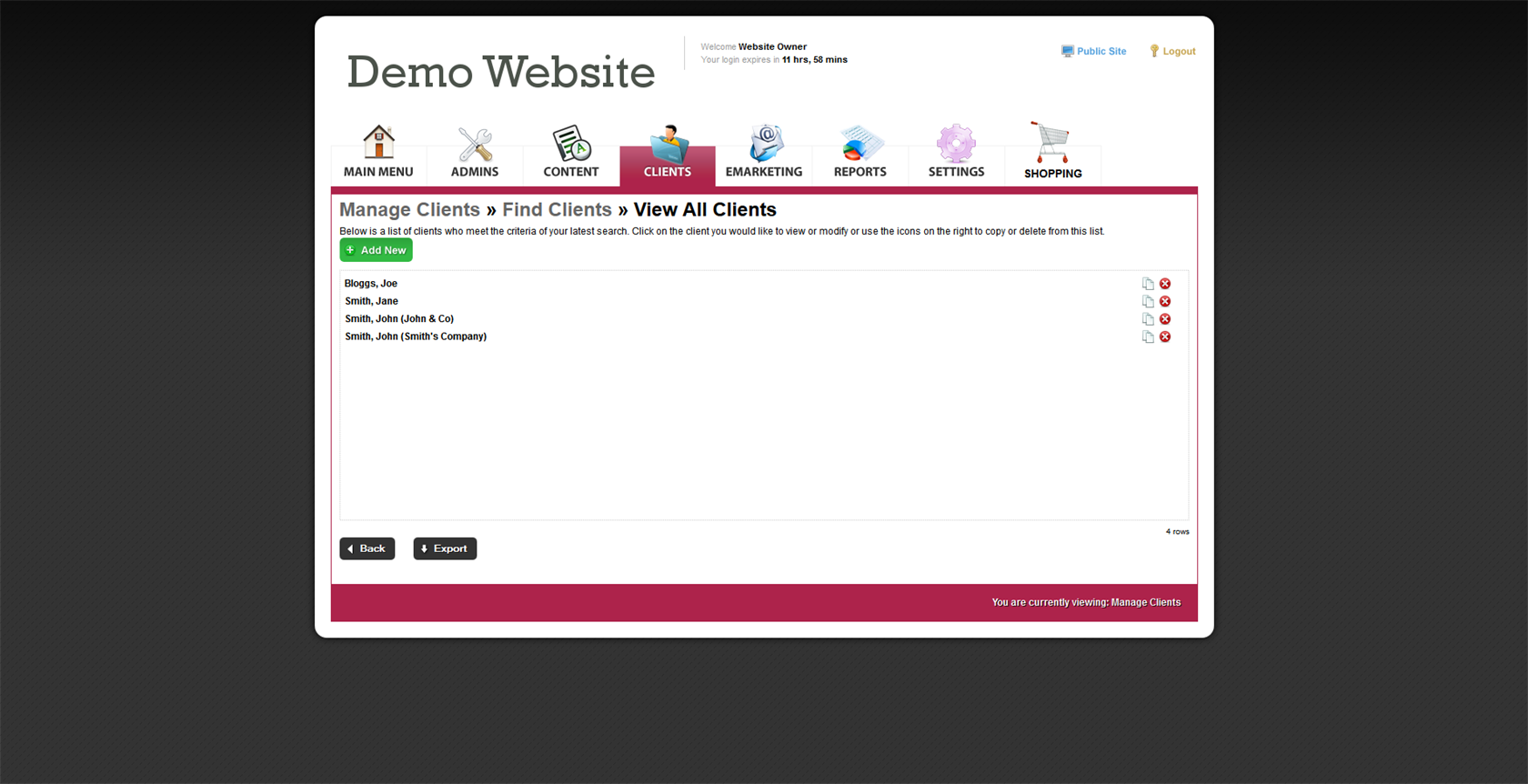Copy the Smith, Jane client record
This screenshot has width=1528, height=784.
1148,301
